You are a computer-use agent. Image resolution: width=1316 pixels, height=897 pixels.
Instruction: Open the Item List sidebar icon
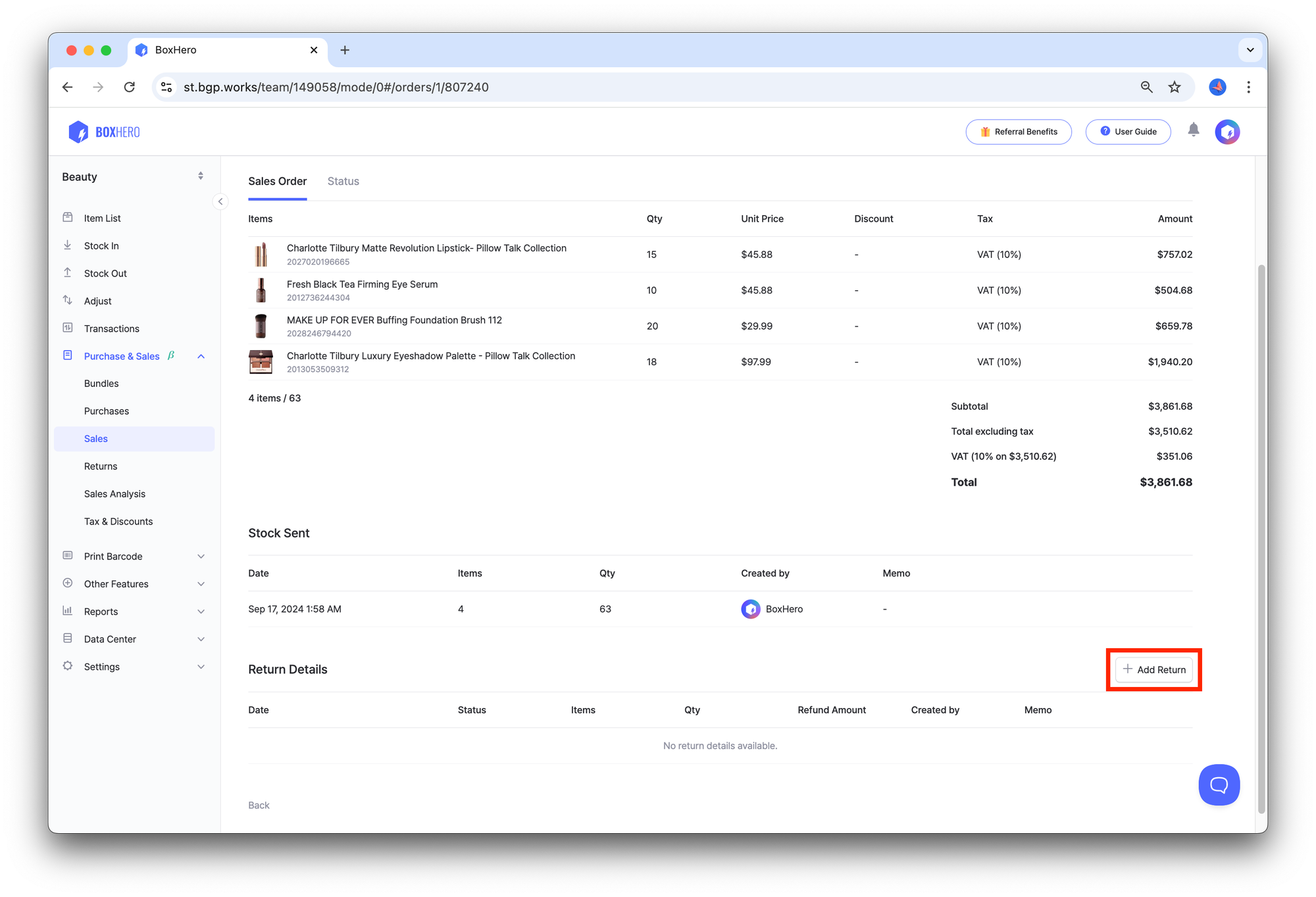[68, 218]
